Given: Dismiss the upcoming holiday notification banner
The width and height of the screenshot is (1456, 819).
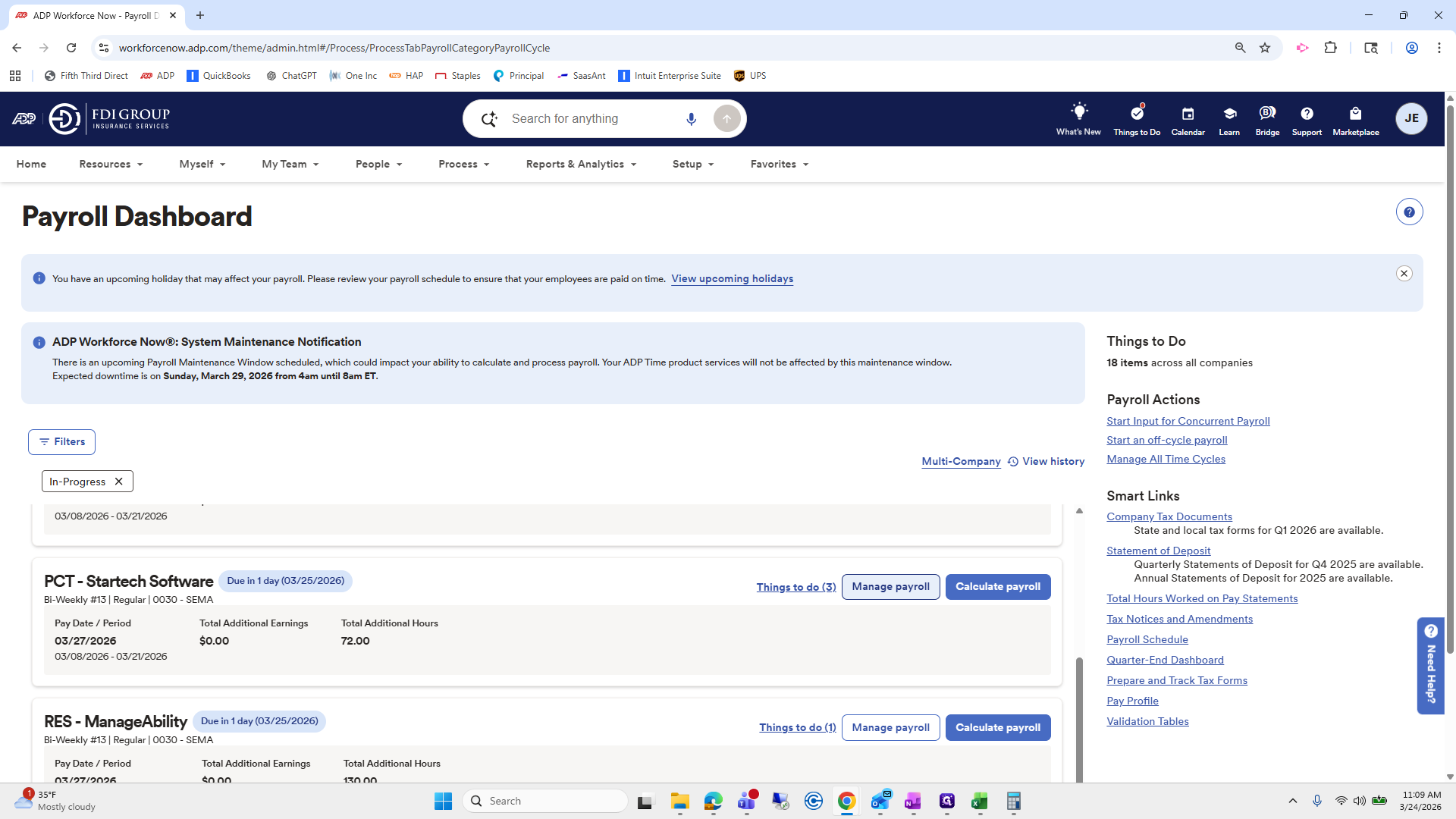Looking at the screenshot, I should click(1404, 274).
